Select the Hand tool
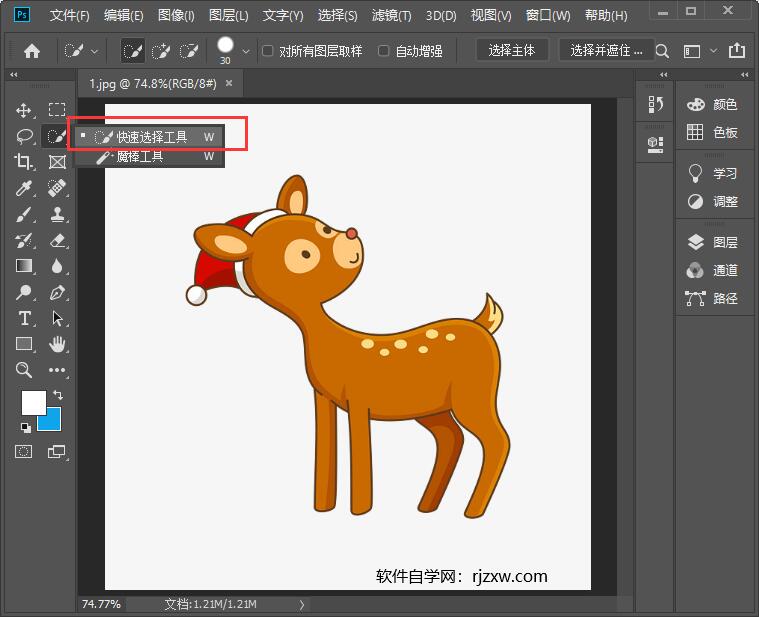The height and width of the screenshot is (617, 759). tap(57, 344)
